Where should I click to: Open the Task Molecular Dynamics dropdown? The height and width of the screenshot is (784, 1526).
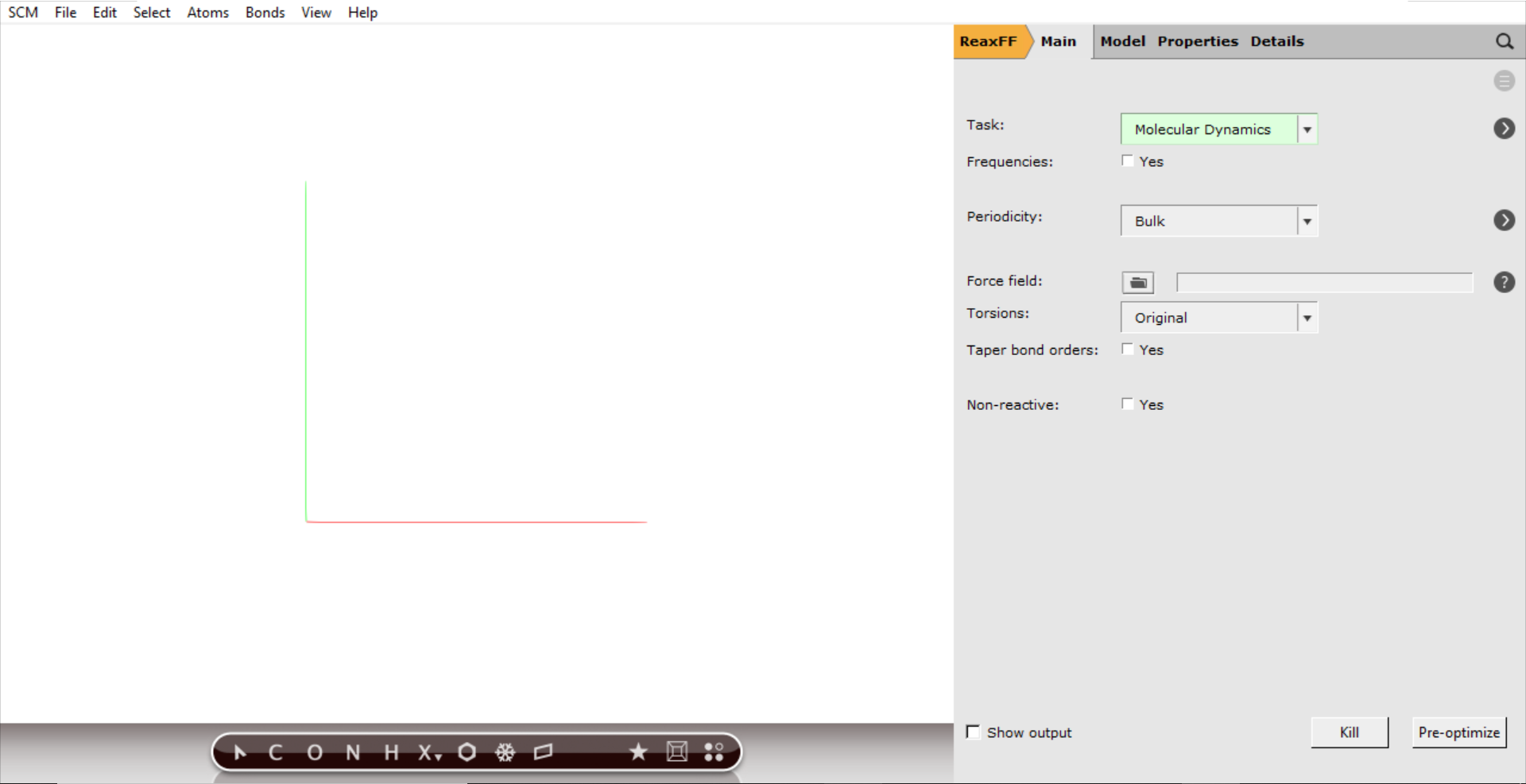click(x=1219, y=129)
